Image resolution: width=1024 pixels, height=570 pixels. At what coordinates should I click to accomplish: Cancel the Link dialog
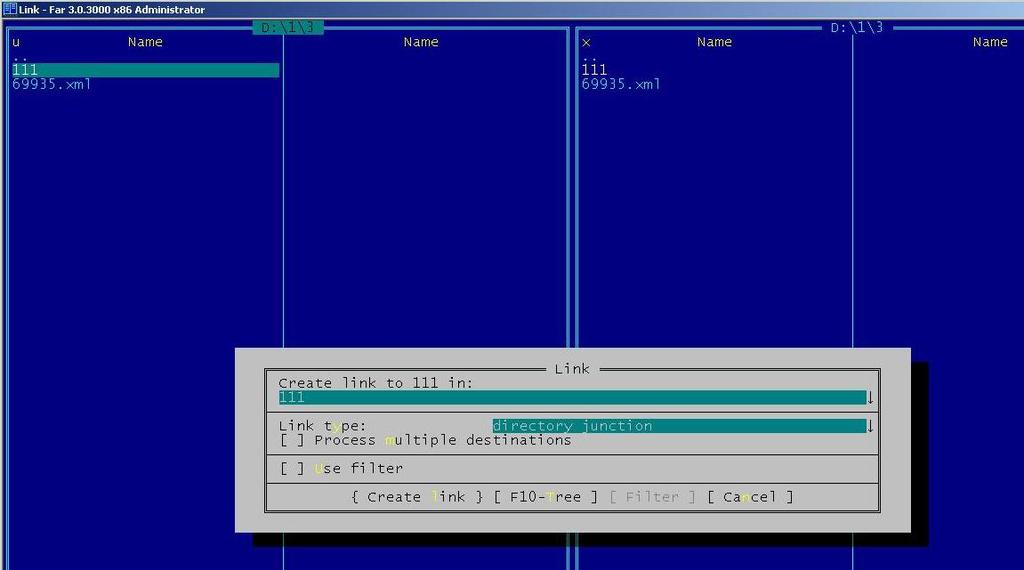click(x=750, y=497)
